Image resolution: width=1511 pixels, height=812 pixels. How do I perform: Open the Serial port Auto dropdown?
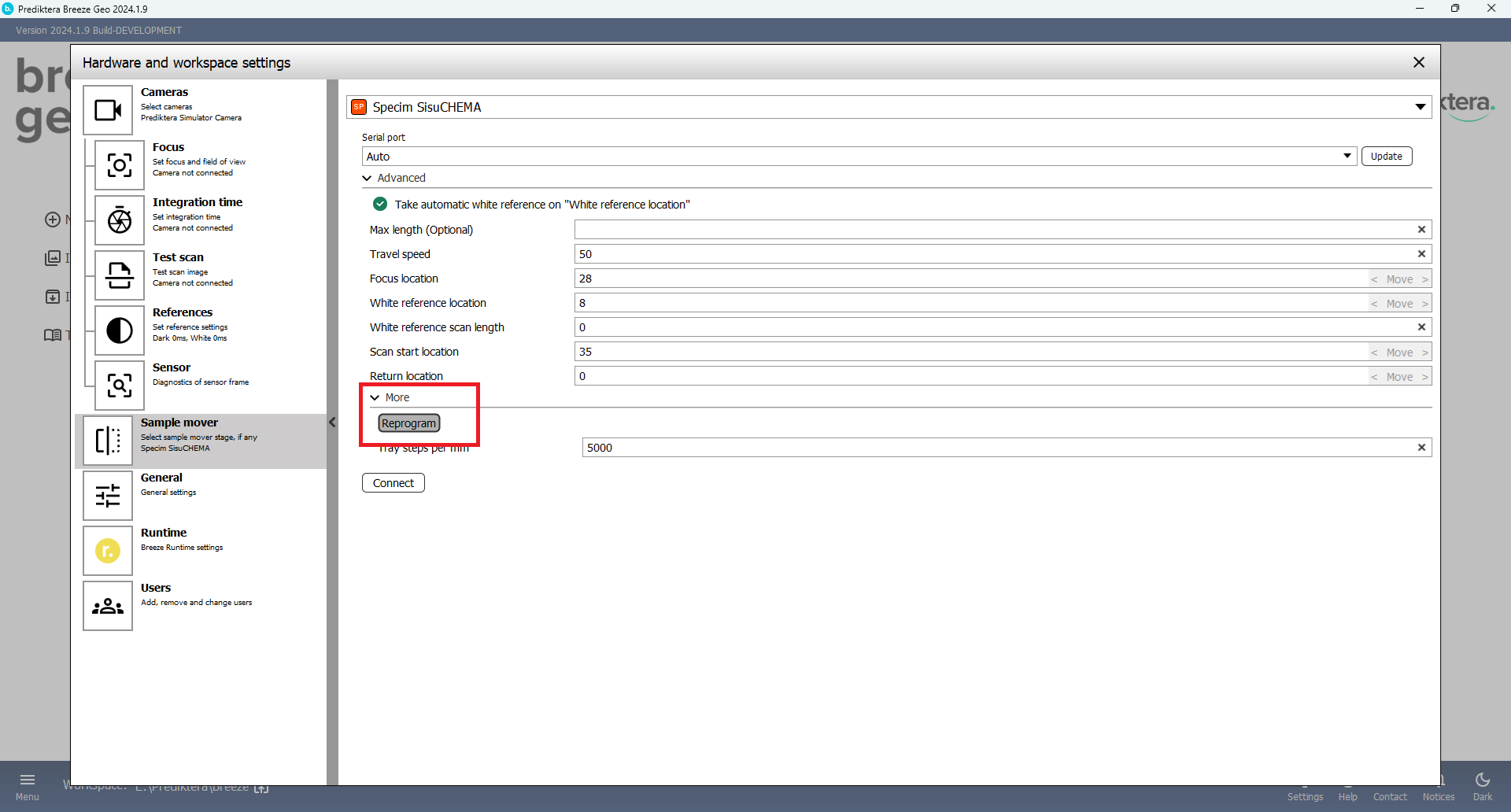(x=1347, y=157)
